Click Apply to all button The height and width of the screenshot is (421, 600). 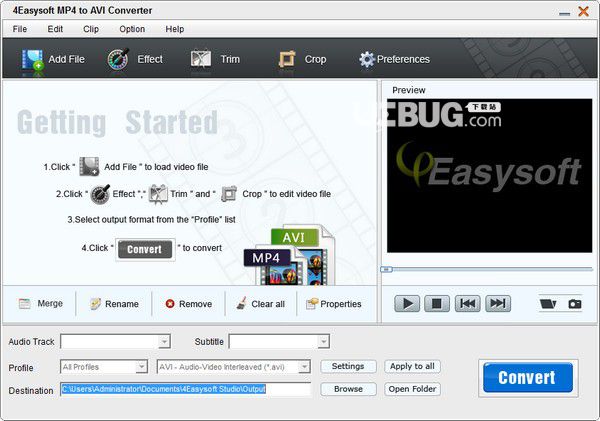pyautogui.click(x=412, y=367)
